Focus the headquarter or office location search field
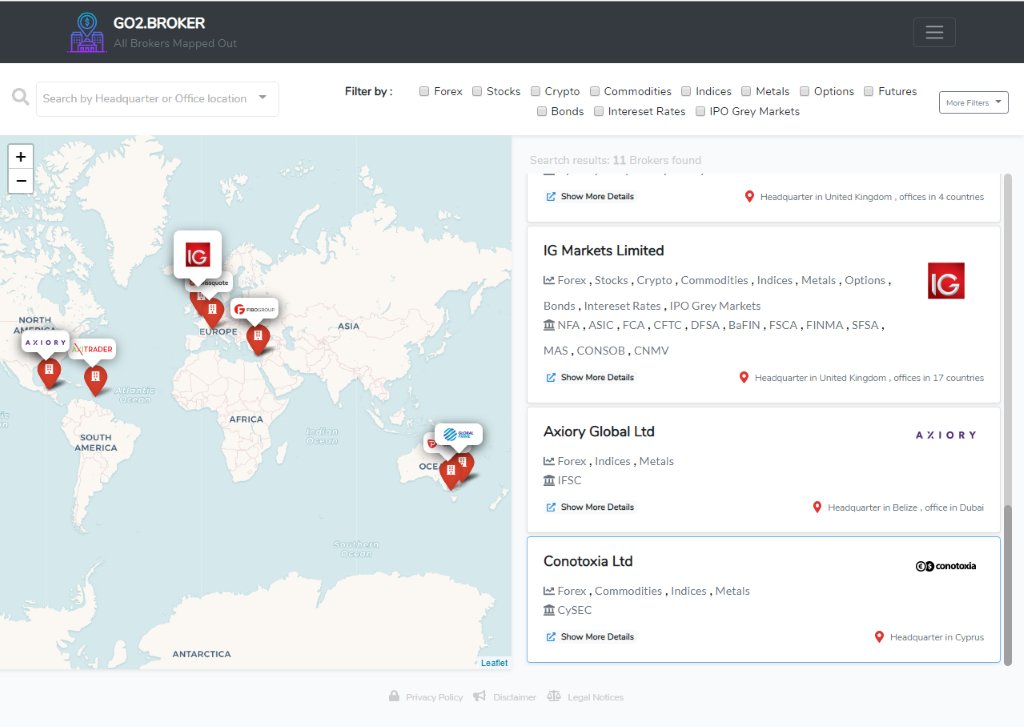 pyautogui.click(x=157, y=99)
